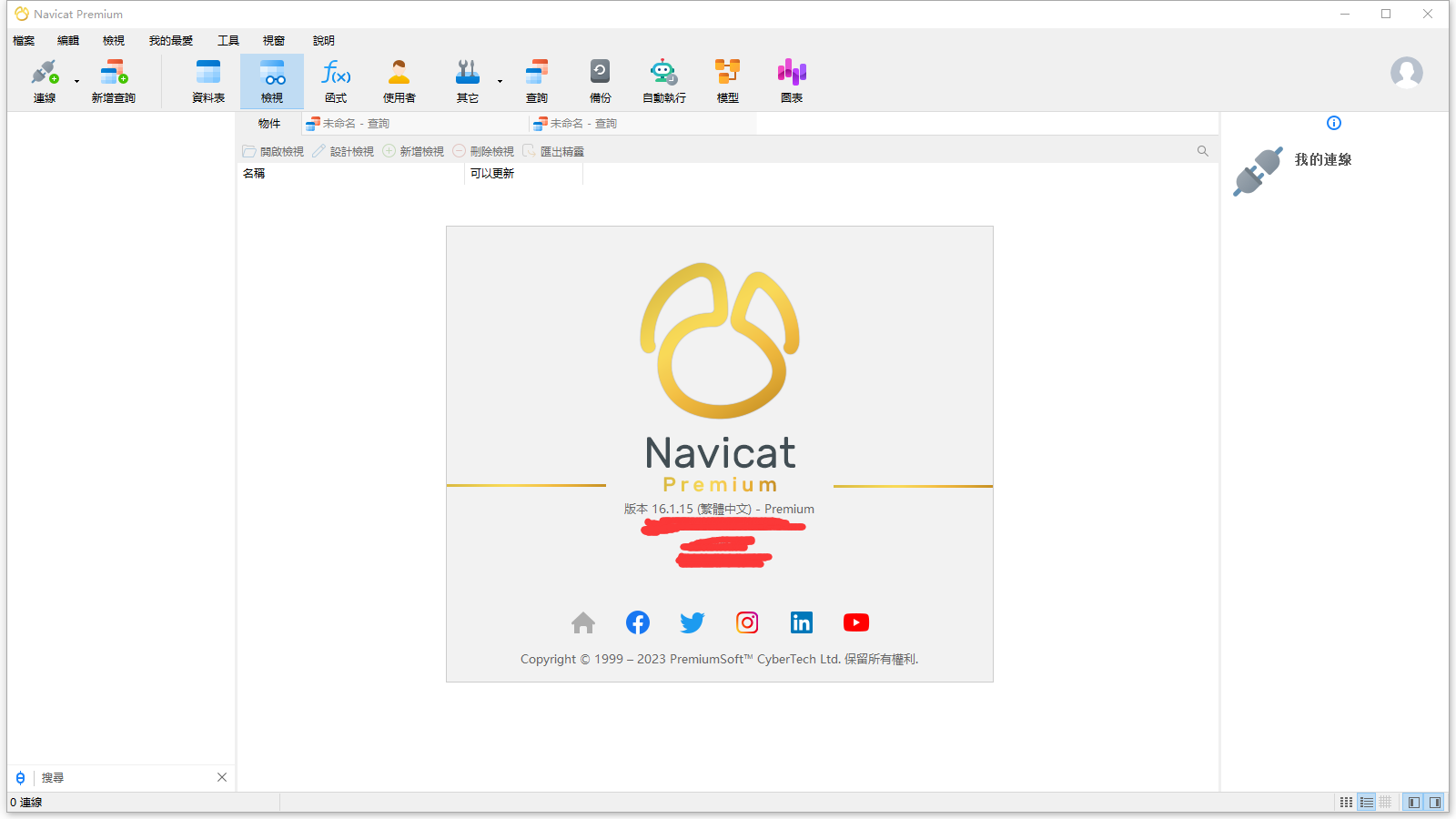Open the 工具 menu
This screenshot has width=1456, height=819.
point(228,41)
